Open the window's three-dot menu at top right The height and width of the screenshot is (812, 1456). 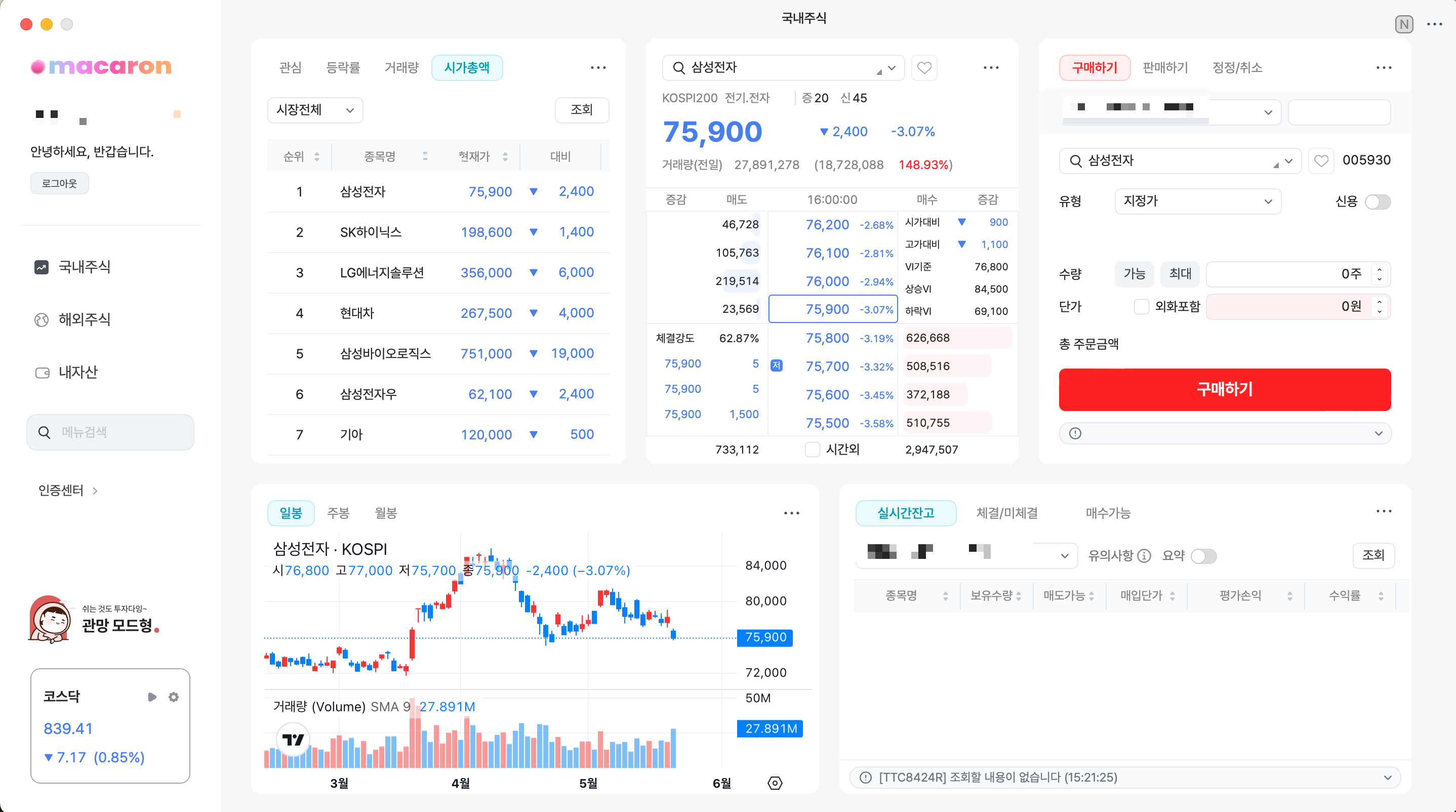pyautogui.click(x=1435, y=24)
